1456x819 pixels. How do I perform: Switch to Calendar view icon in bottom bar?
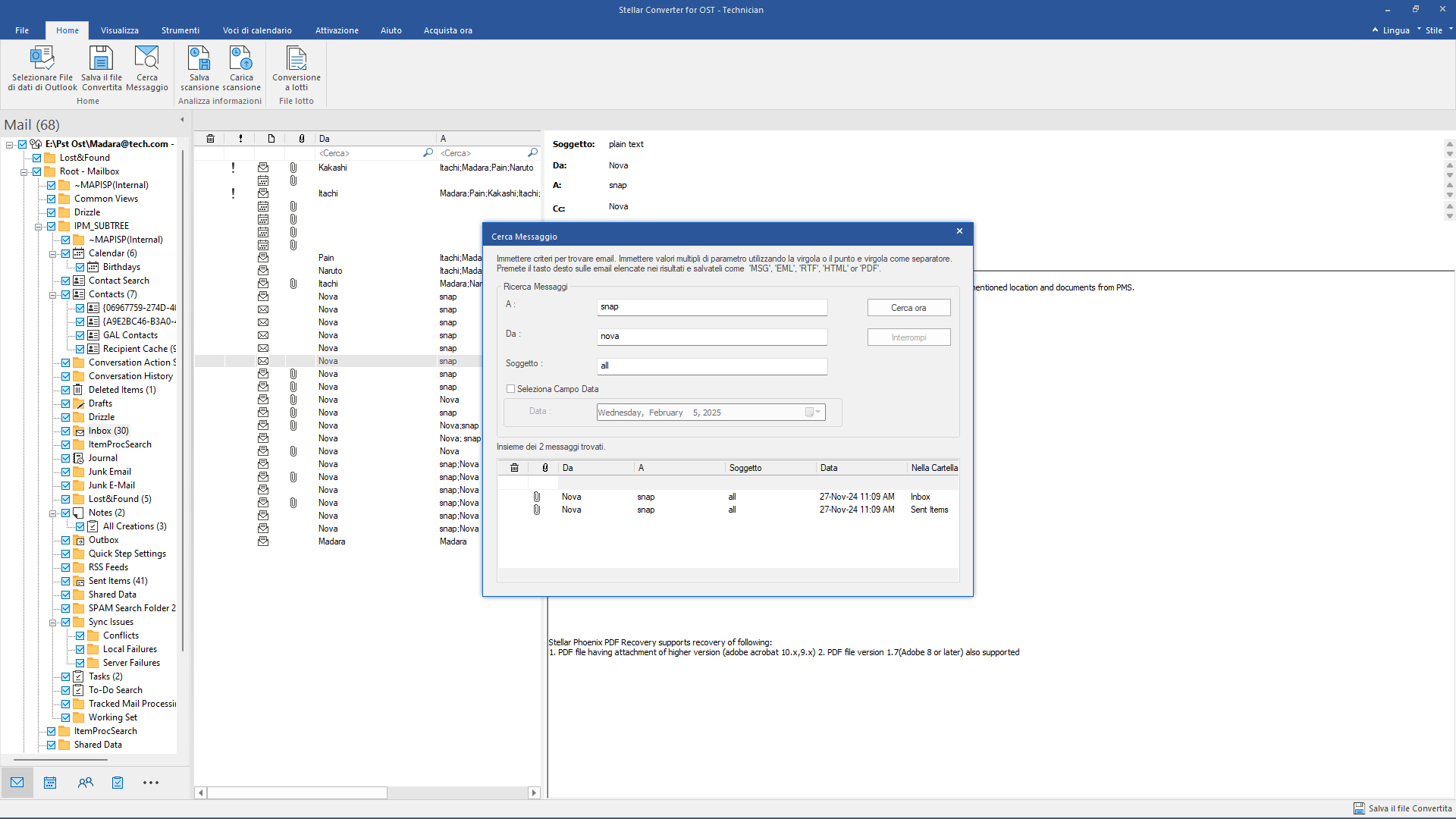pos(50,783)
